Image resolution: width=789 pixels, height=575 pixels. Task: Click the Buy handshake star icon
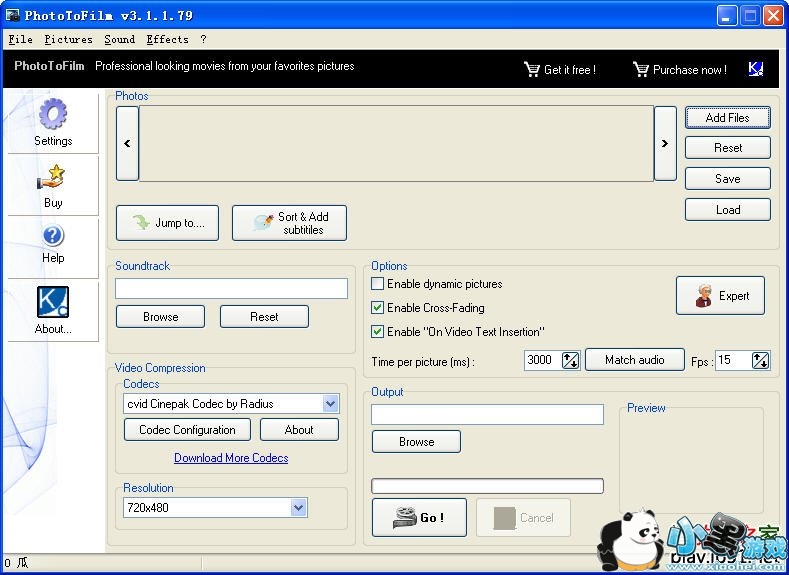(52, 178)
